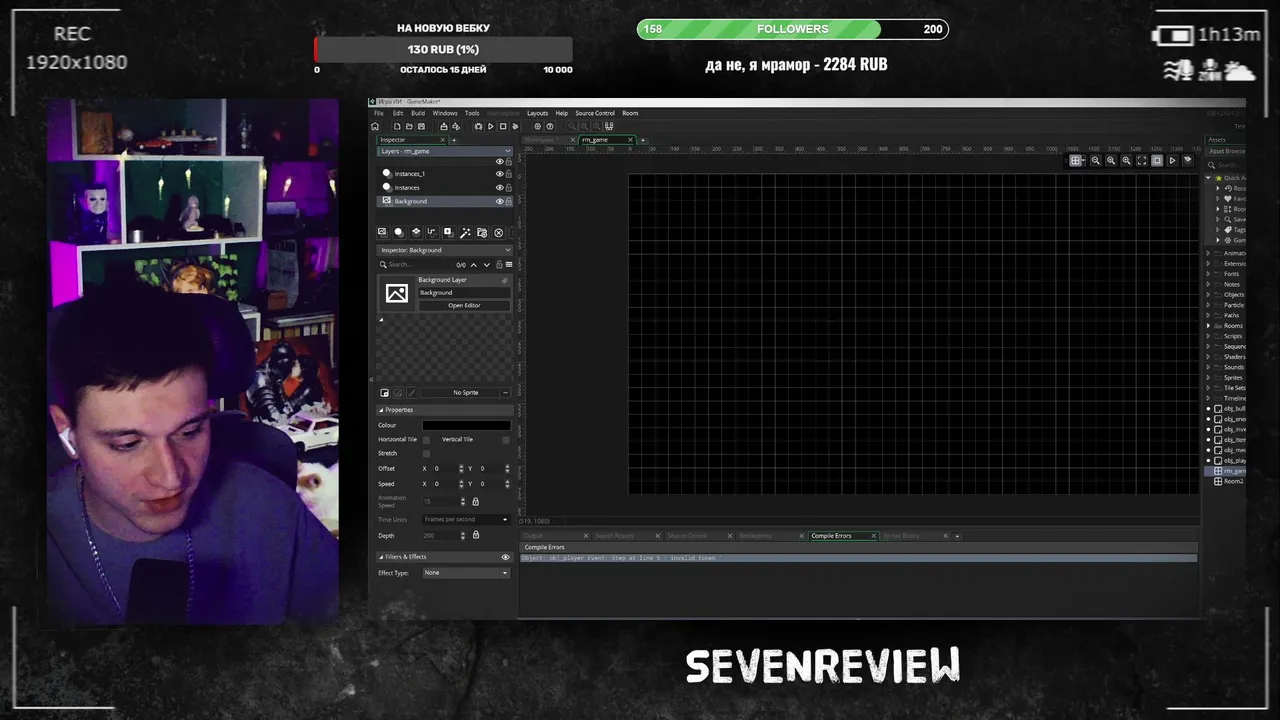The height and width of the screenshot is (720, 1280).
Task: Clean the project with the broom icon
Action: pos(515,127)
